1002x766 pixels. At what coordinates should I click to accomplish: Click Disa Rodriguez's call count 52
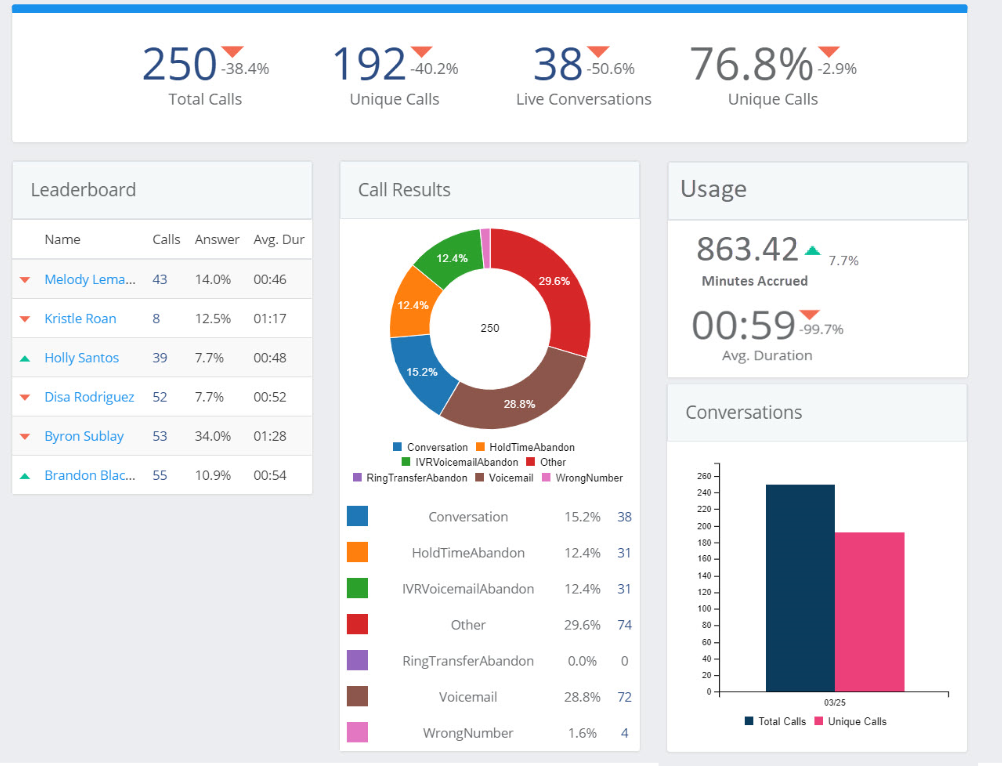coord(160,397)
